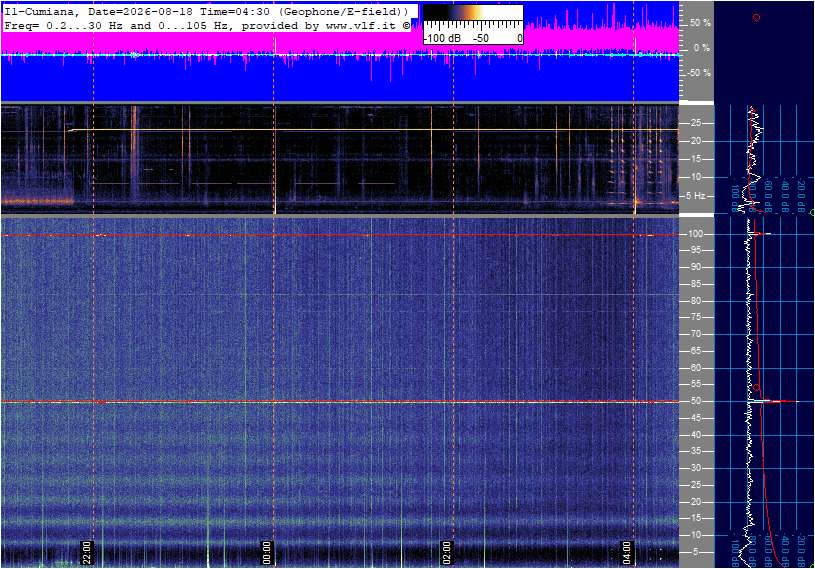Click the 04:00 time marker label
The height and width of the screenshot is (569, 815).
coord(626,552)
